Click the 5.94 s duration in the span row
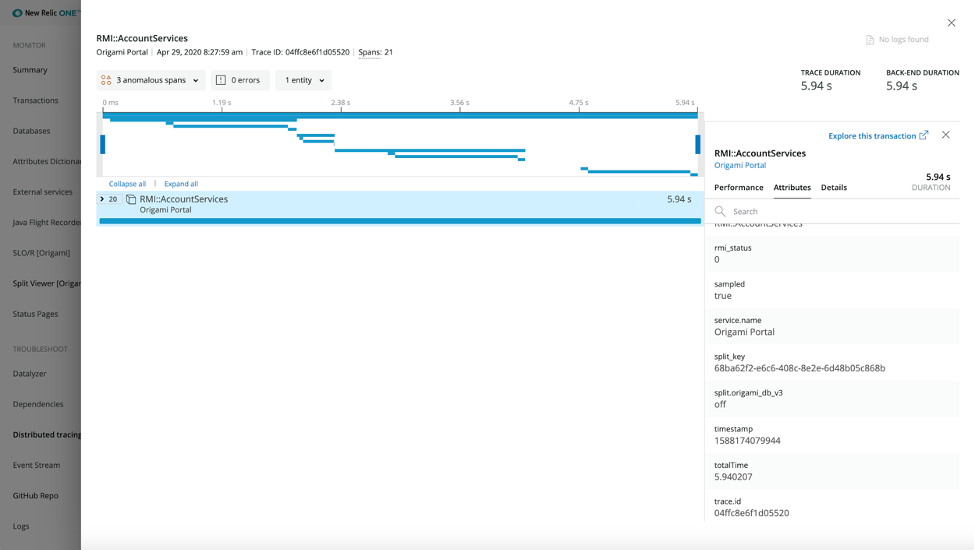Image resolution: width=974 pixels, height=550 pixels. pos(679,199)
